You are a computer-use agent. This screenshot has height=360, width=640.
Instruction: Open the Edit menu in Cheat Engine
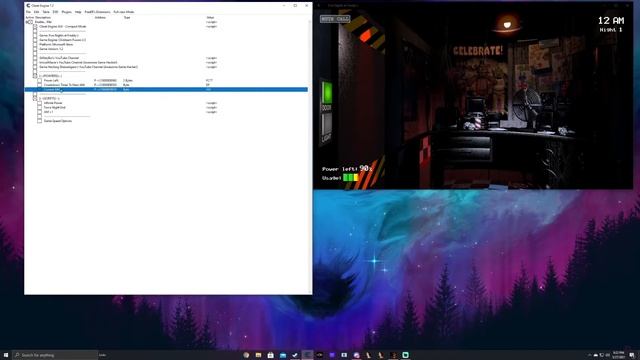(36, 12)
